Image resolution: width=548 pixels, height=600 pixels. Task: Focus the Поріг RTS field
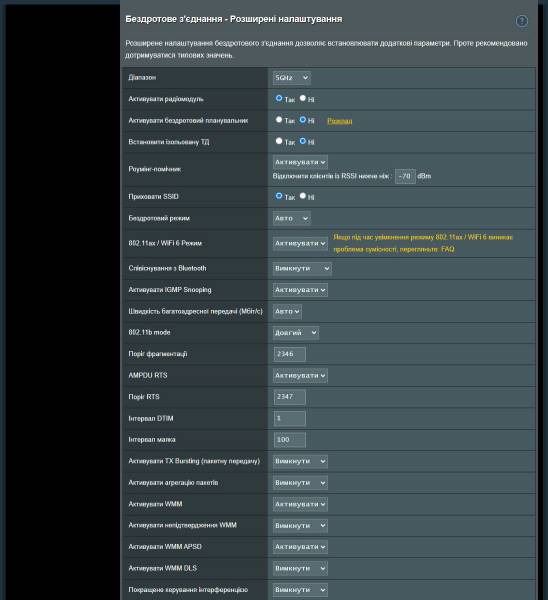290,397
